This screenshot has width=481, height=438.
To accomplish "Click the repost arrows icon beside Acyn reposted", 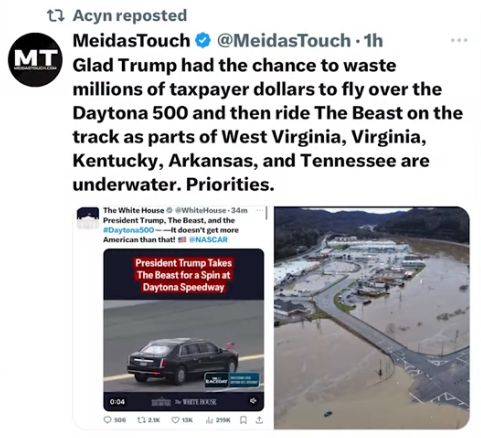I will click(x=56, y=16).
